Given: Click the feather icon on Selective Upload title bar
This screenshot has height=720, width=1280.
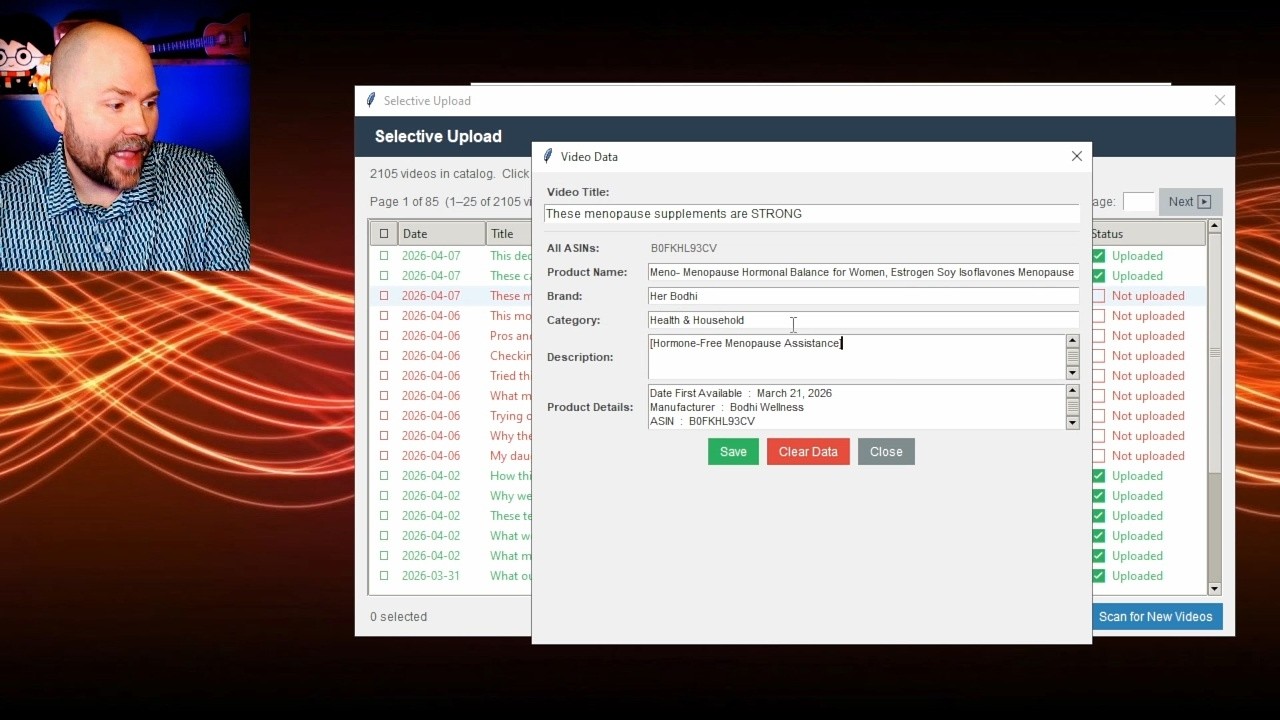Looking at the screenshot, I should coord(370,100).
